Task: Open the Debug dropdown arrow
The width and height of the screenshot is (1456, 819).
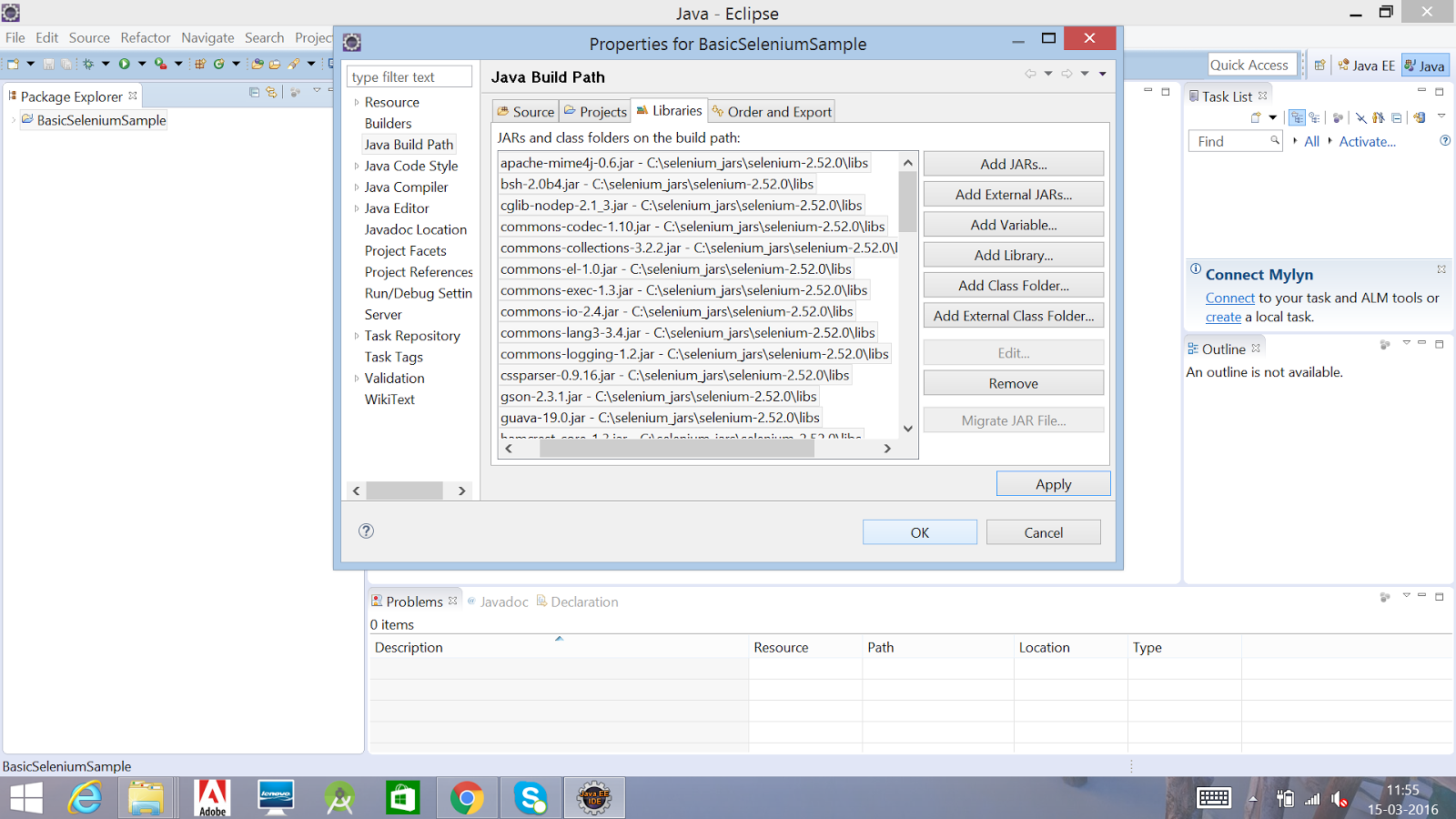Action: 106,64
